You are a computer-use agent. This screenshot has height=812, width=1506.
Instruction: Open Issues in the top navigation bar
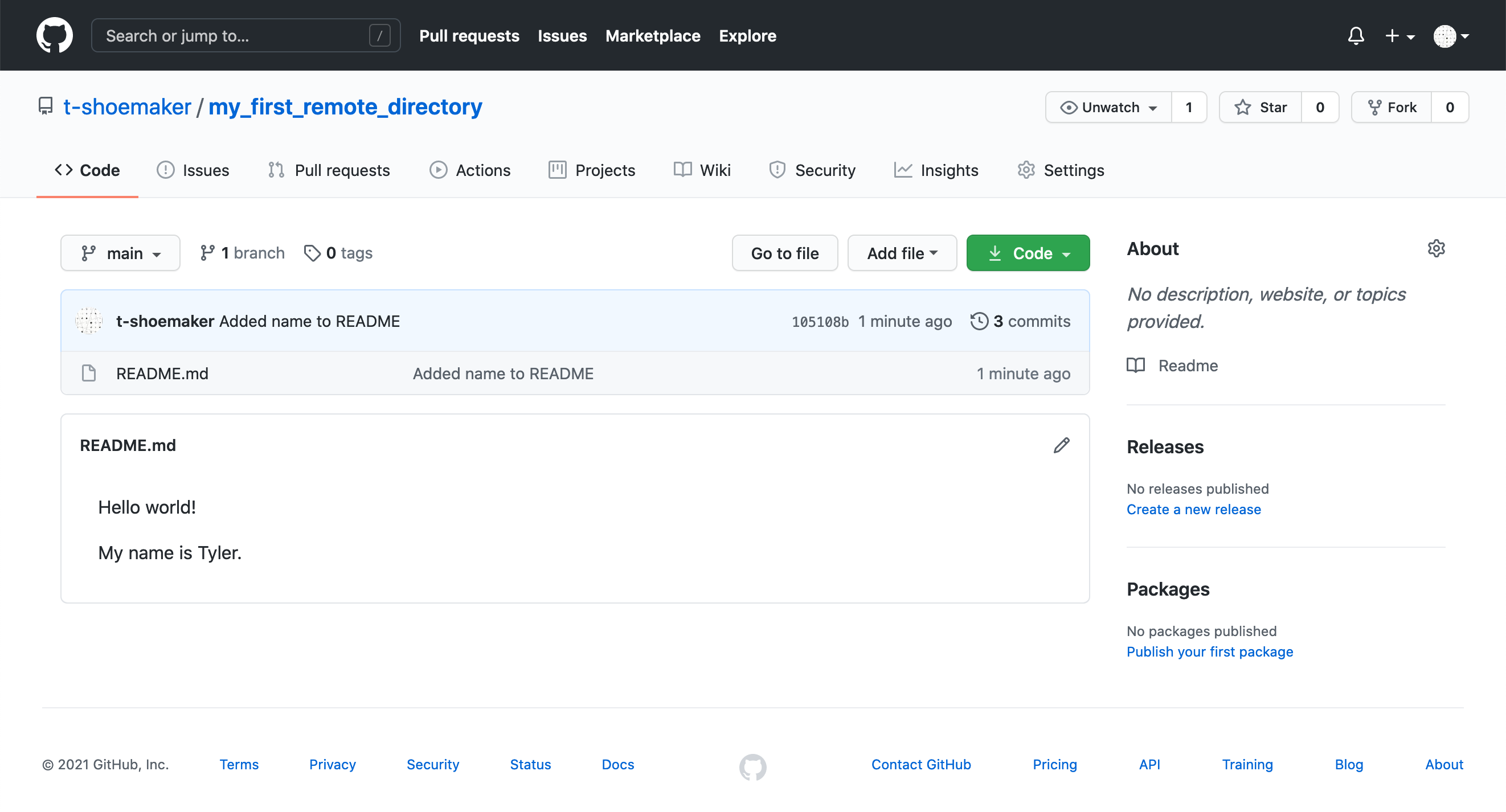point(562,36)
